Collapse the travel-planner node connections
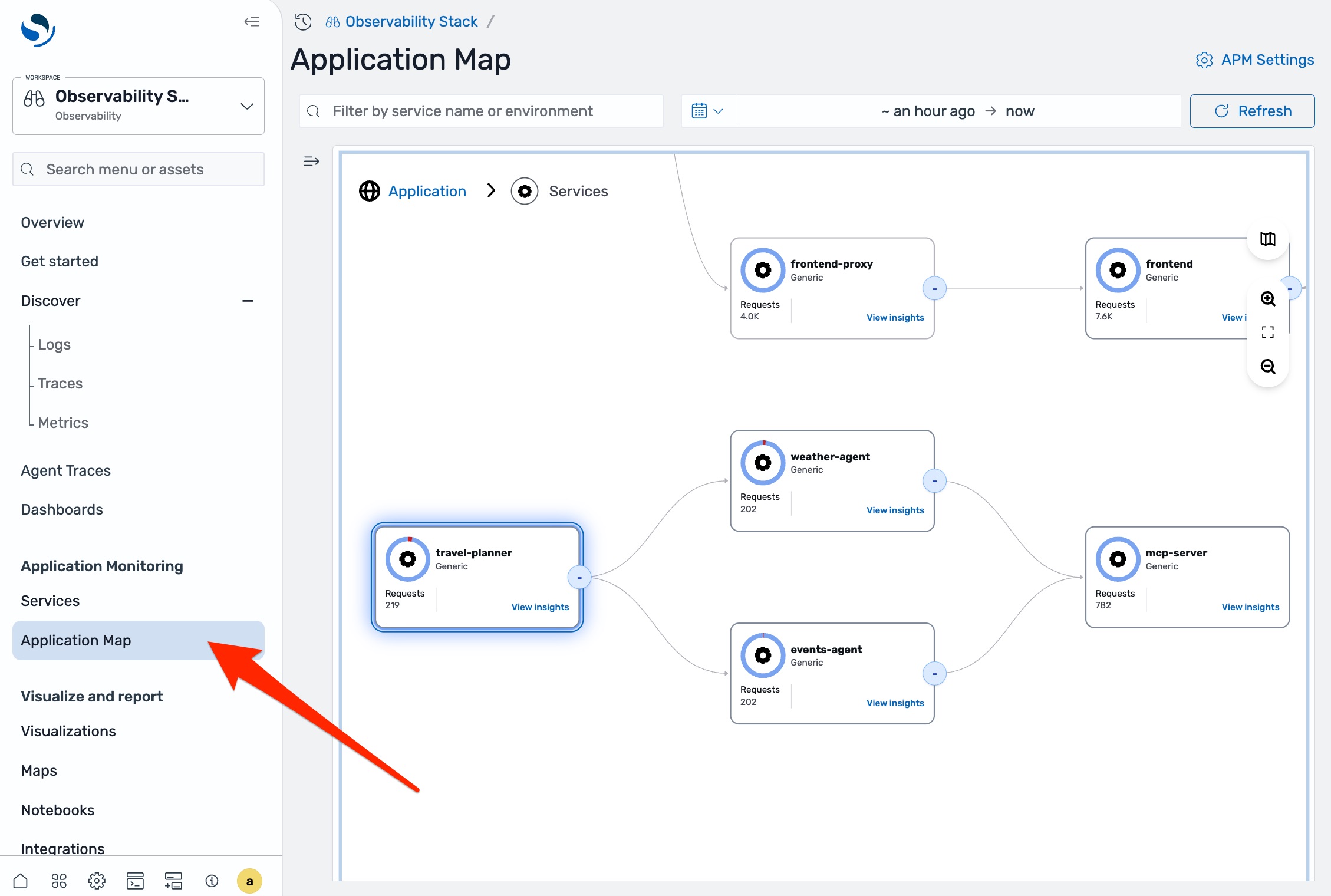1331x896 pixels. (579, 577)
